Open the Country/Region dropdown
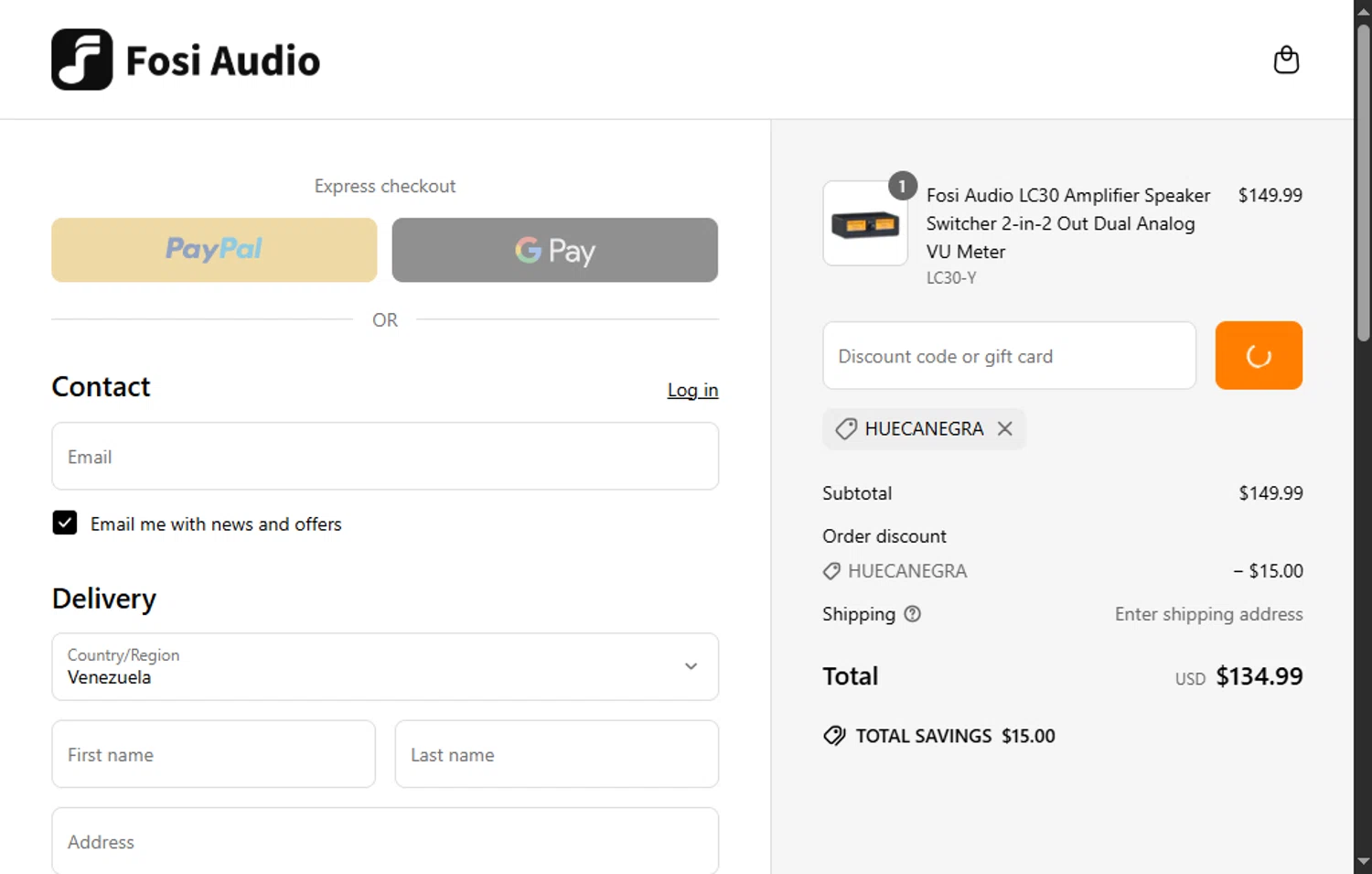This screenshot has height=874, width=1372. click(x=385, y=666)
